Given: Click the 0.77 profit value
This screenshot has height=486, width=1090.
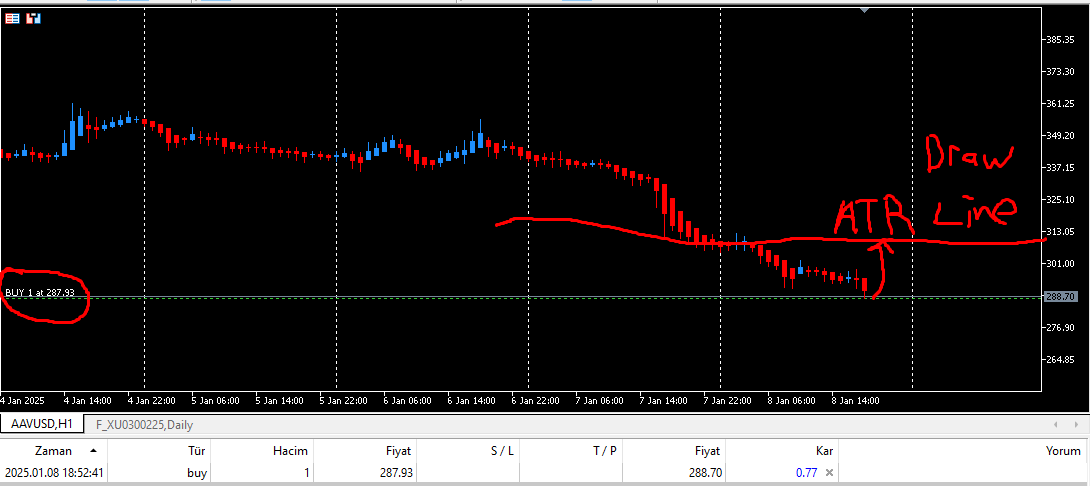Looking at the screenshot, I should coord(806,473).
